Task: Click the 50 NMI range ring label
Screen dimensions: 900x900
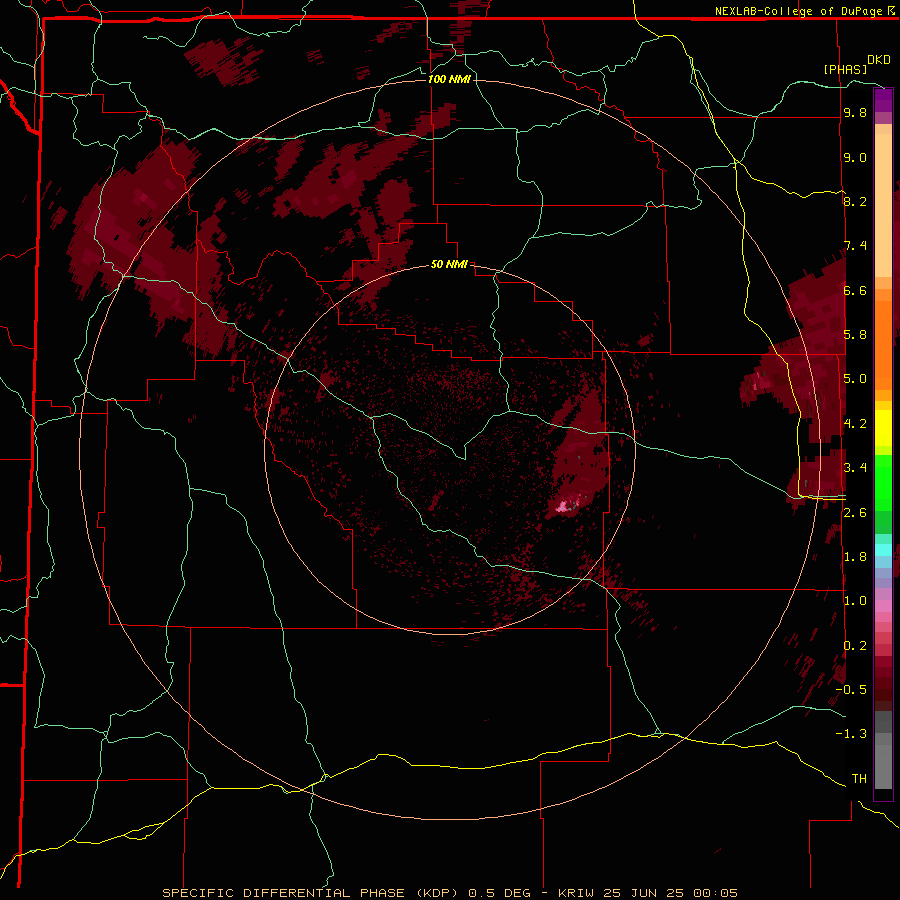Action: point(449,264)
